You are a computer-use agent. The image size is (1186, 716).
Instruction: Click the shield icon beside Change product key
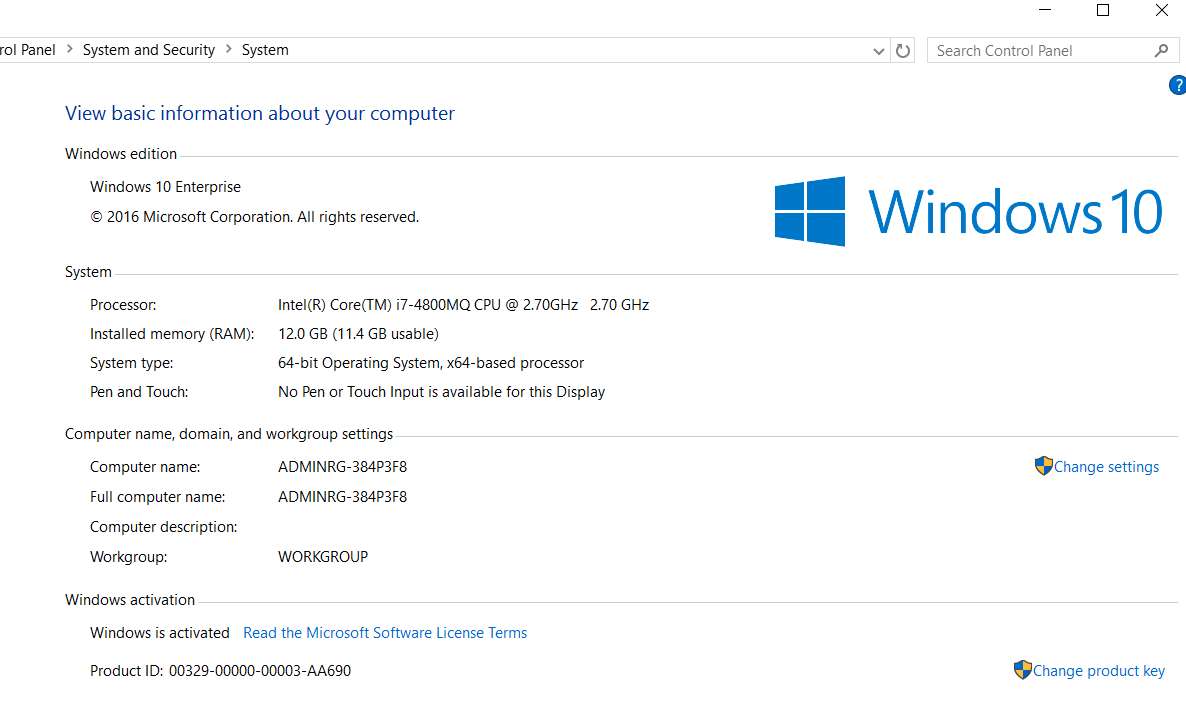[x=1022, y=670]
